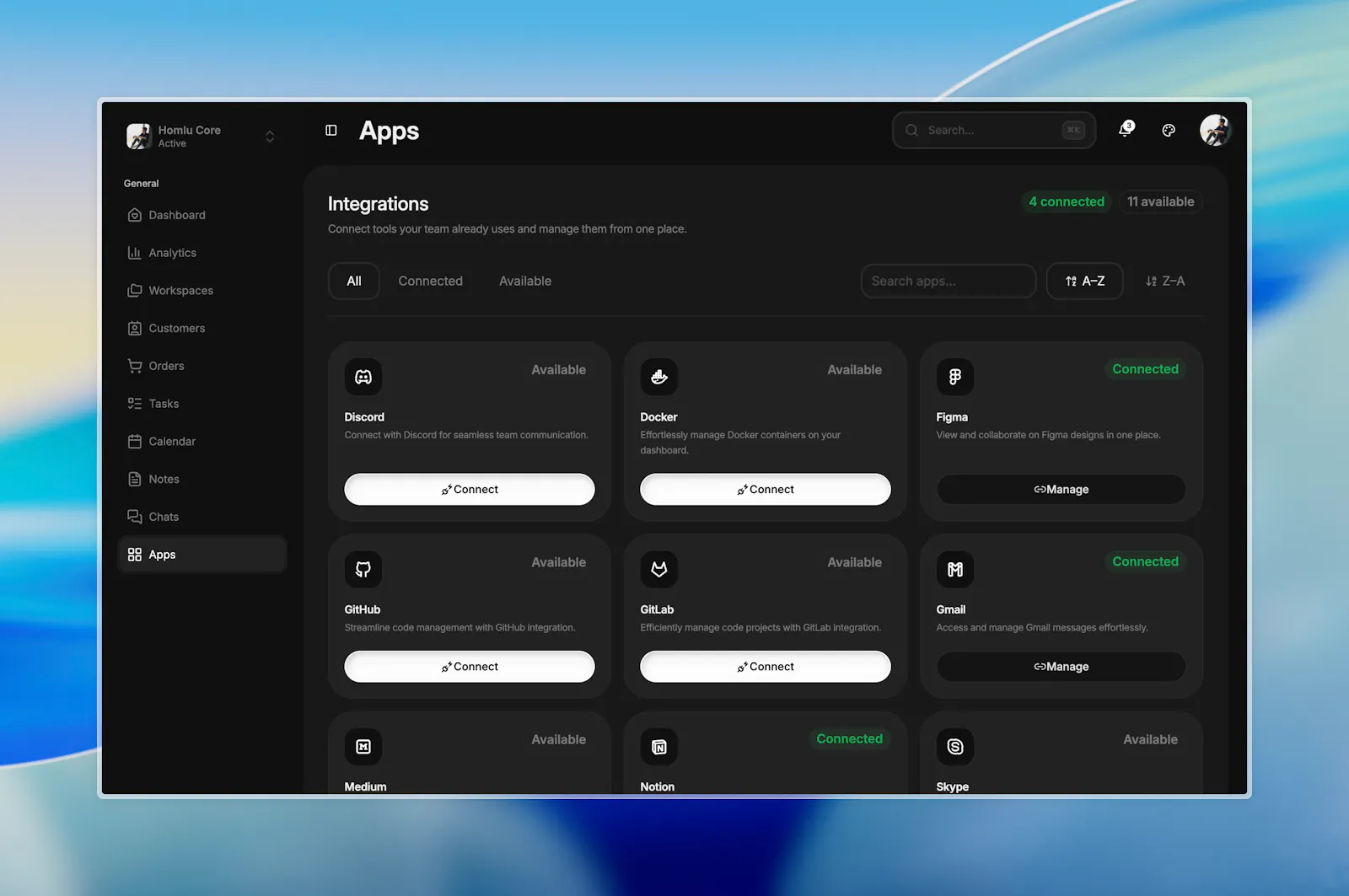Screen dimensions: 1349x896
Task: Click the Skype app icon
Action: 955,747
